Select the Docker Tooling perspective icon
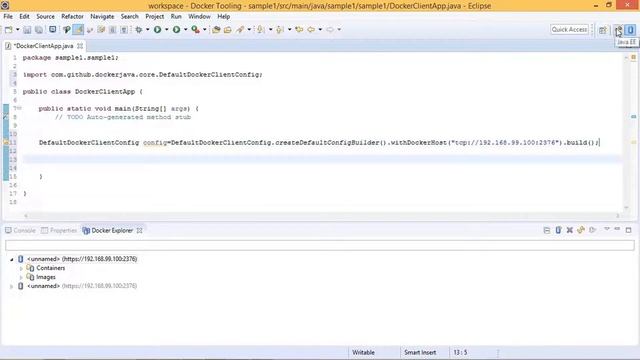Image resolution: width=640 pixels, height=360 pixels. click(x=631, y=30)
